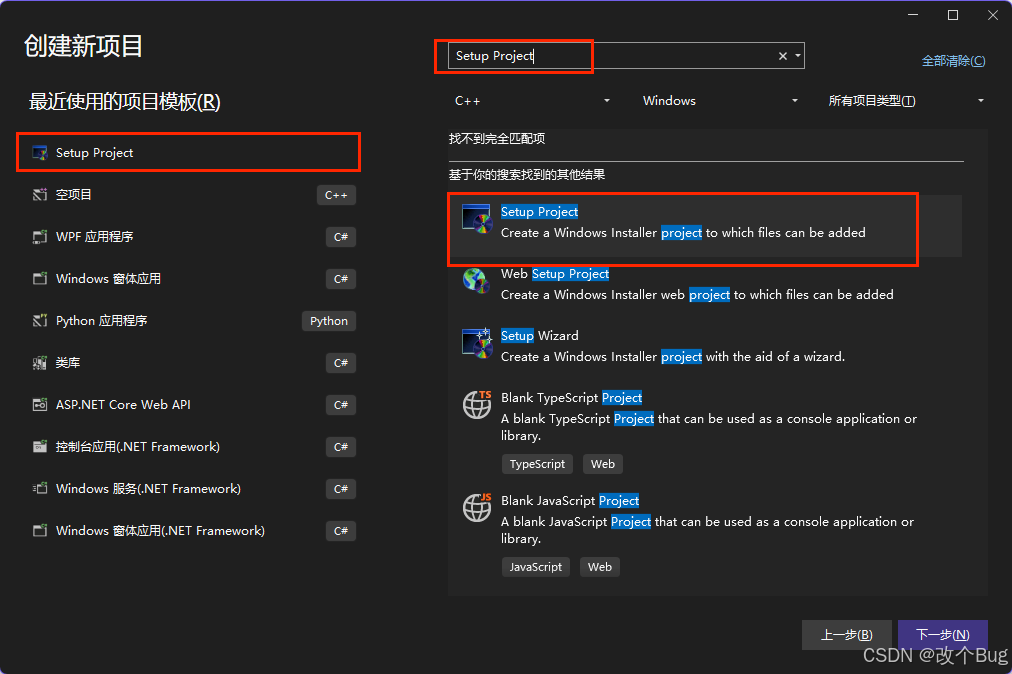Click the Setup Project icon in recent templates
1012x674 pixels.
[40, 153]
